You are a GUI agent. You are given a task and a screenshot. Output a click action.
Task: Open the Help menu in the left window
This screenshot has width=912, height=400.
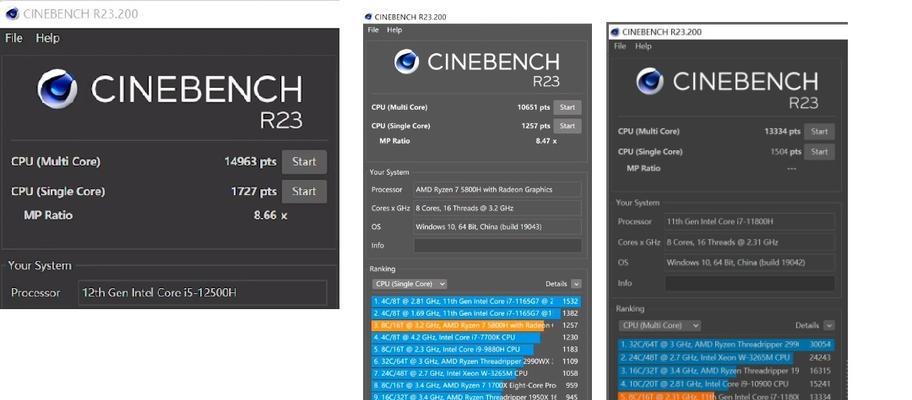click(47, 38)
